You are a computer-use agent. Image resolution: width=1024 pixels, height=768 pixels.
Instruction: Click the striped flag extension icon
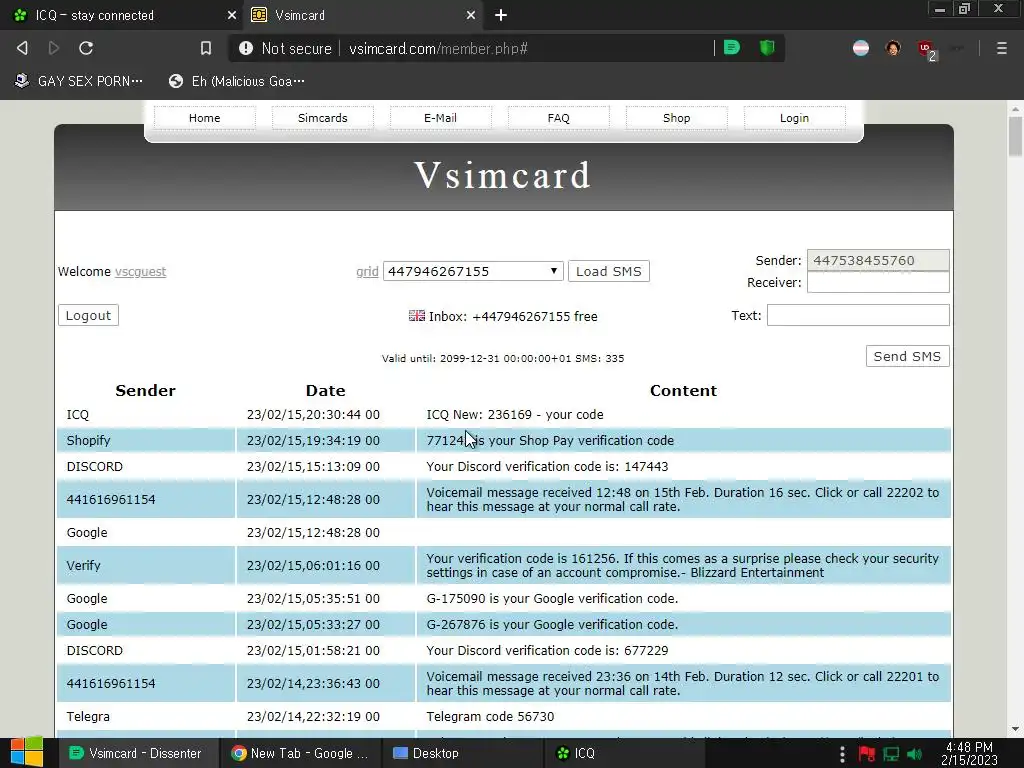point(861,48)
